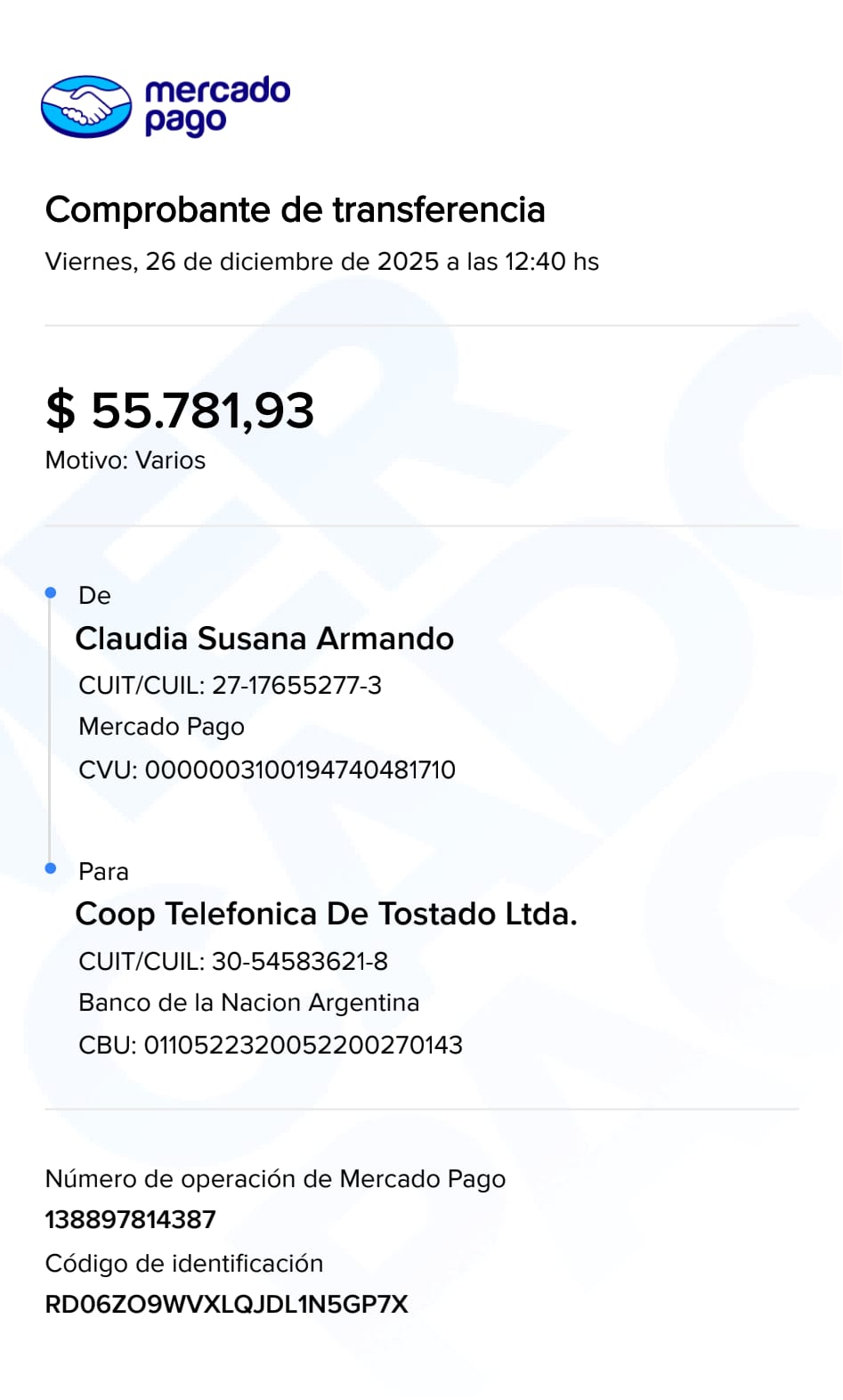
Task: Click the De label
Action: coord(94,596)
